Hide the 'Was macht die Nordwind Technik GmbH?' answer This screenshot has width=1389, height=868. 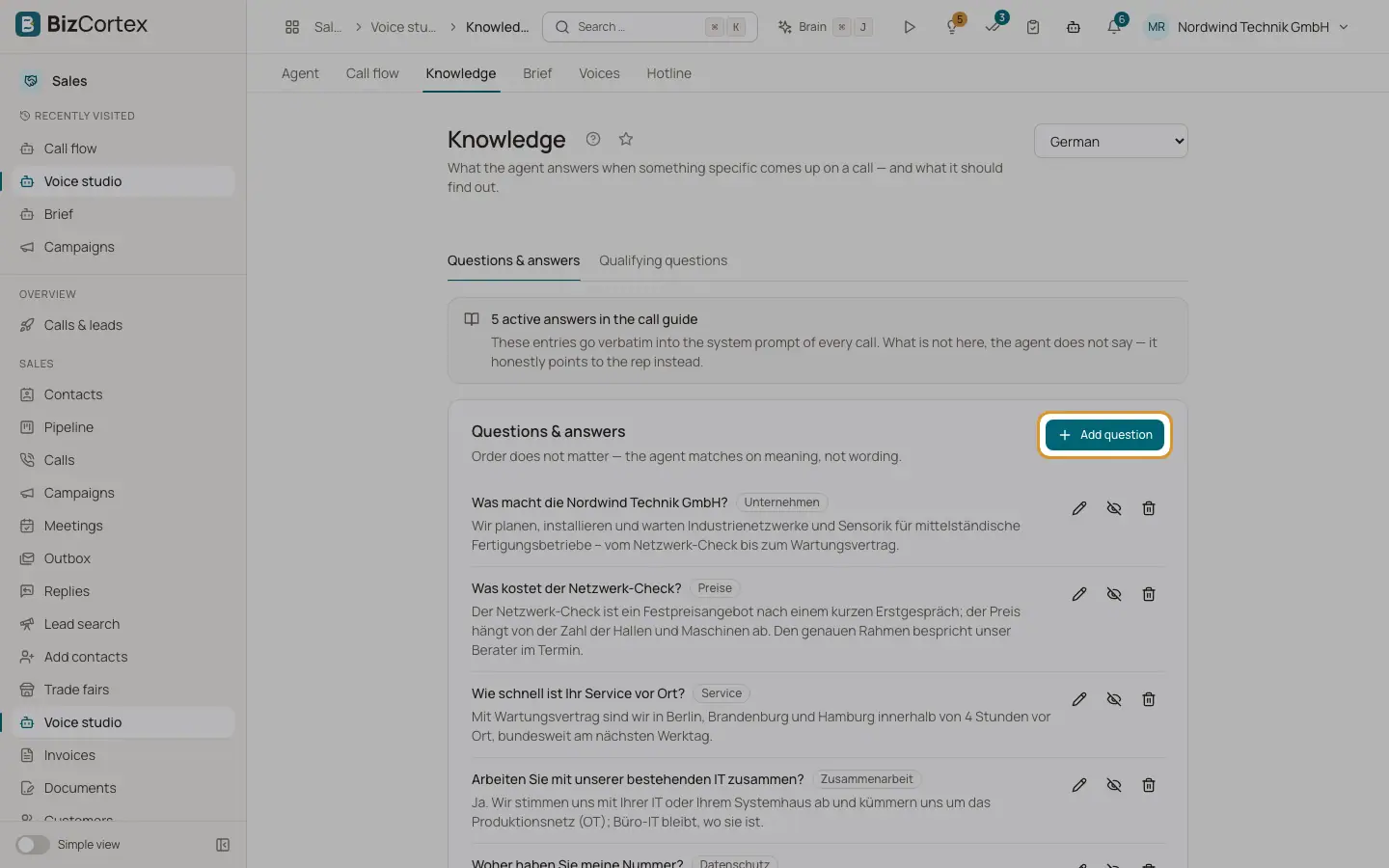click(1114, 508)
